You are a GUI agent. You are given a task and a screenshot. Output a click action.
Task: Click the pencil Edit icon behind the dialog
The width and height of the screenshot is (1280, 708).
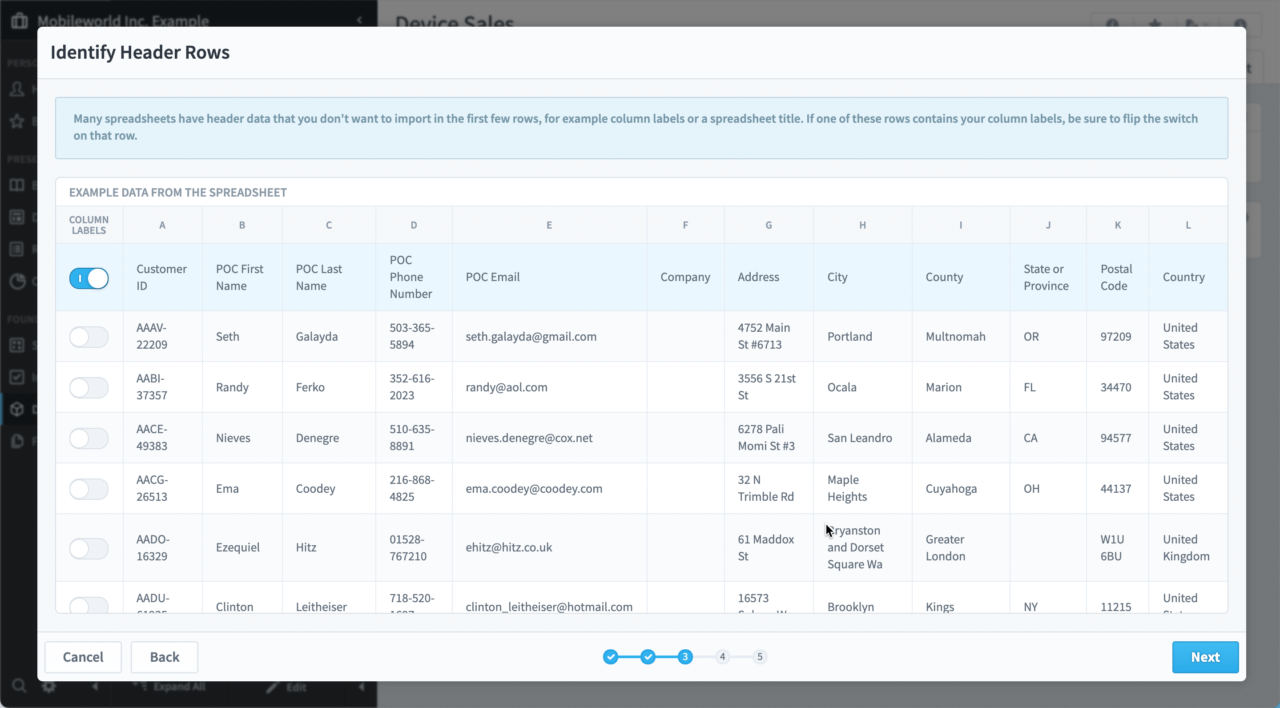pos(272,688)
